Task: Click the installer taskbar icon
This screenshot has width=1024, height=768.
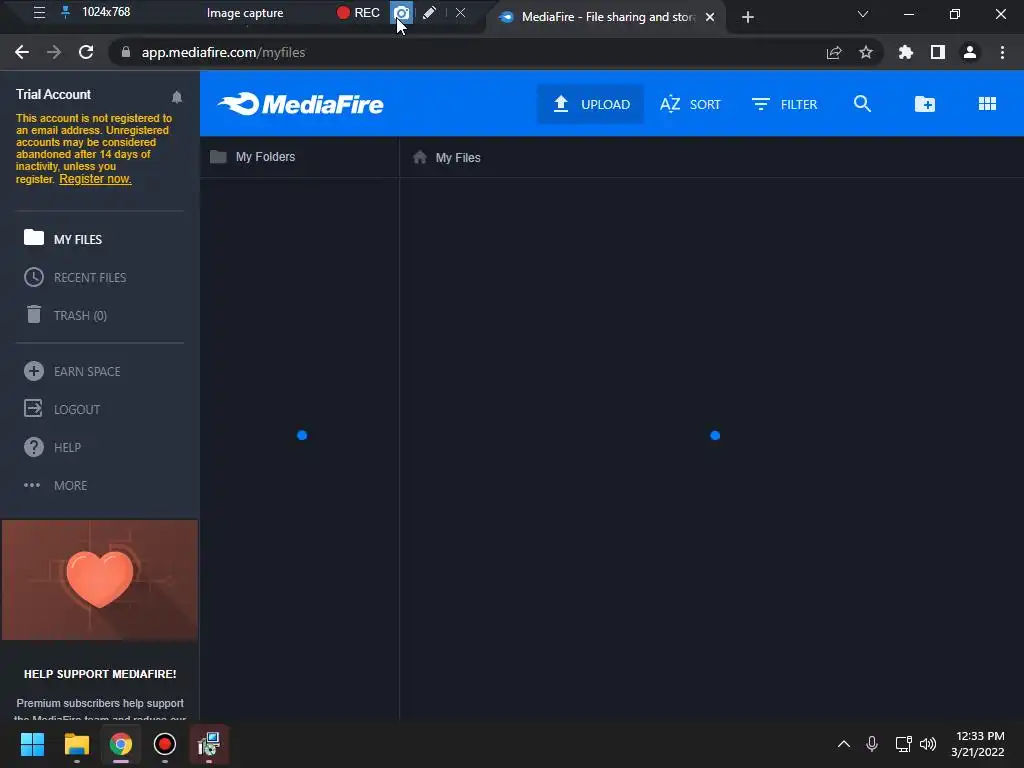Action: click(209, 744)
